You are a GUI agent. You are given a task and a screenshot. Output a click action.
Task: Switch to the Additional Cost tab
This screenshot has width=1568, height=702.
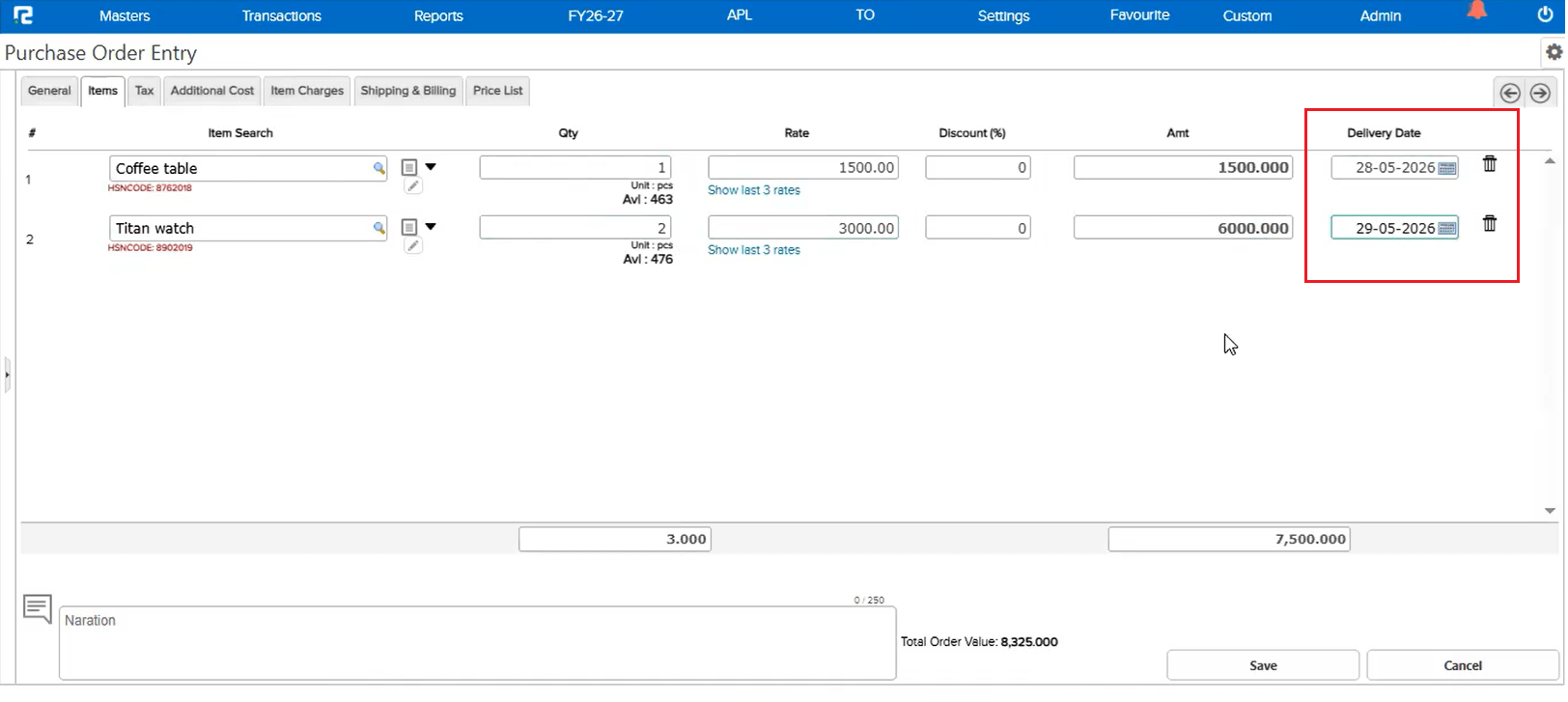pos(212,91)
